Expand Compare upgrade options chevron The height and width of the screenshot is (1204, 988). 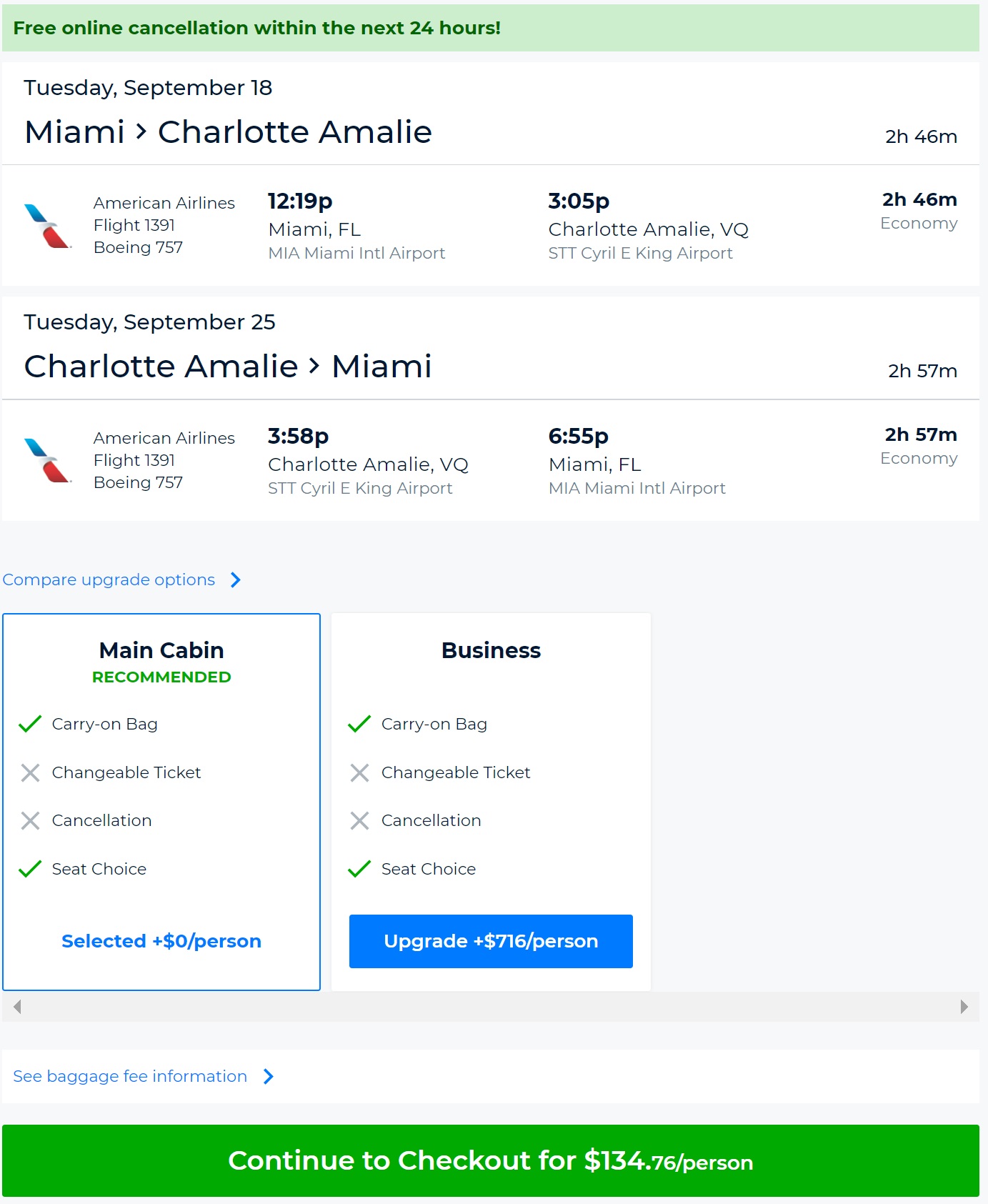pyautogui.click(x=236, y=579)
